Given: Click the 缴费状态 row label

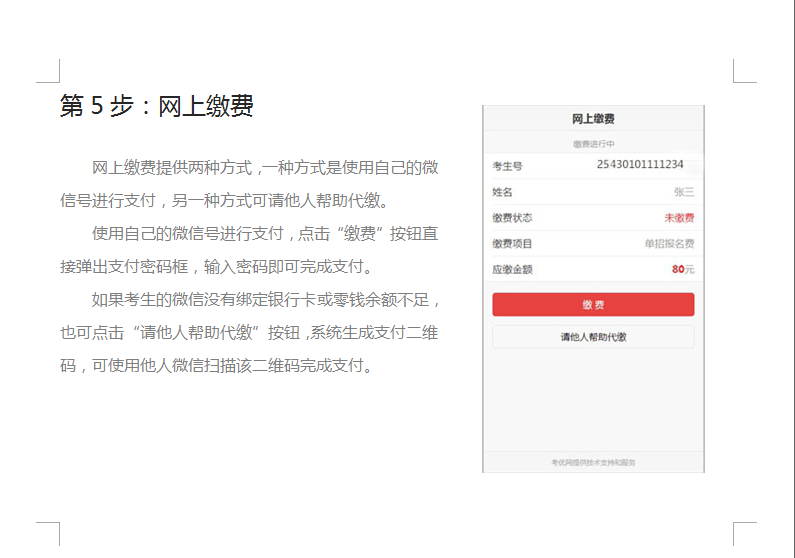Looking at the screenshot, I should click(511, 218).
